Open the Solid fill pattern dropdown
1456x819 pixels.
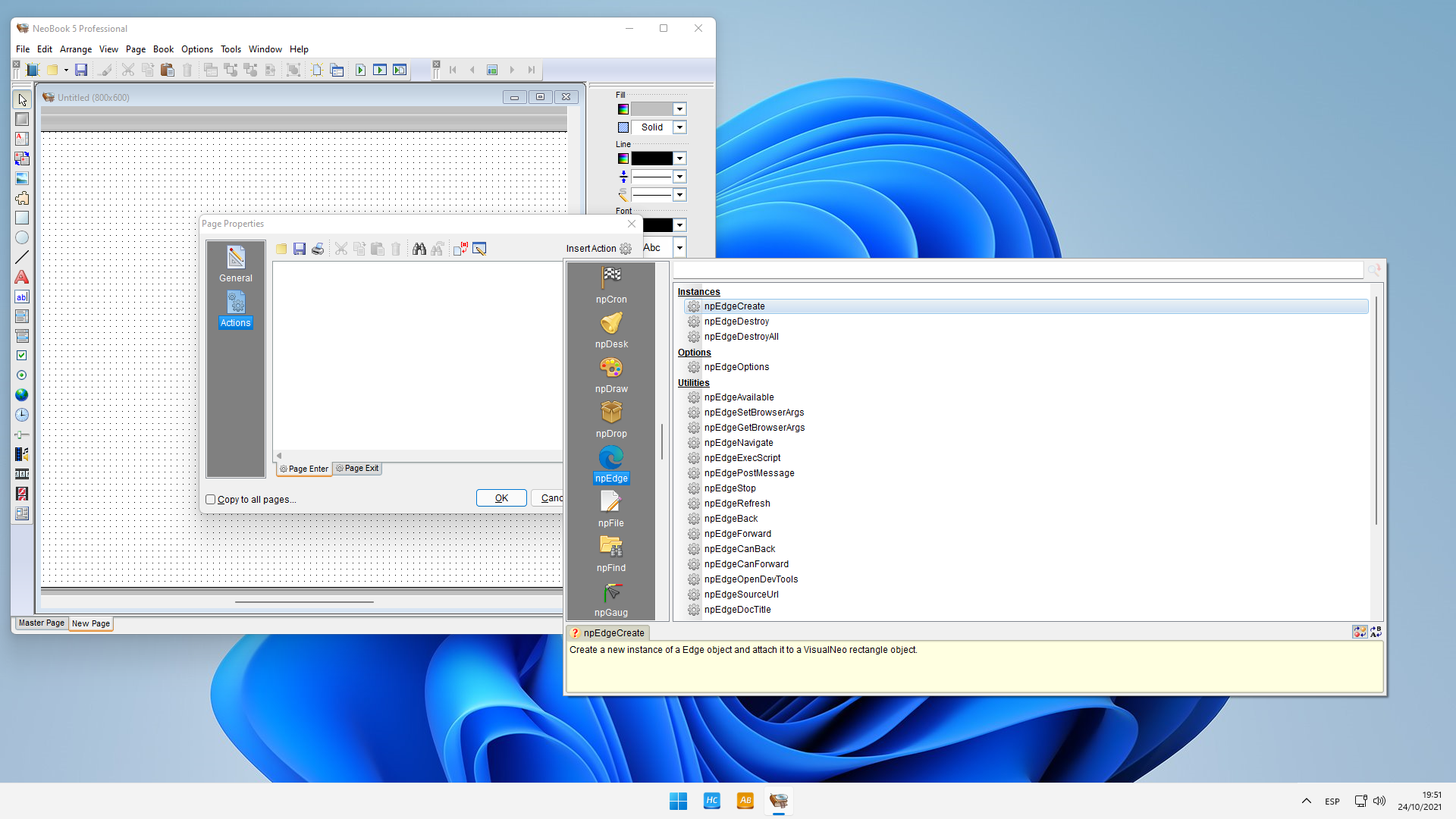click(679, 127)
